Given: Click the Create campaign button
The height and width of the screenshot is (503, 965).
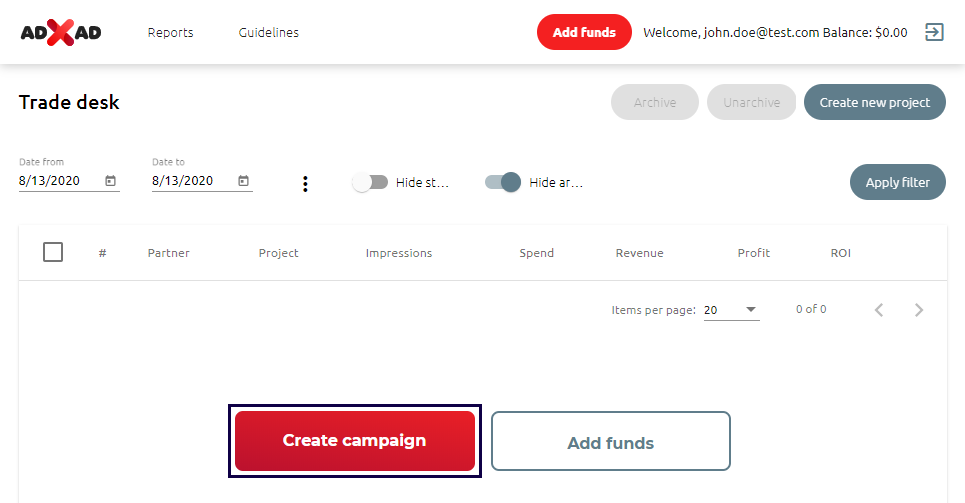Looking at the screenshot, I should tap(355, 441).
